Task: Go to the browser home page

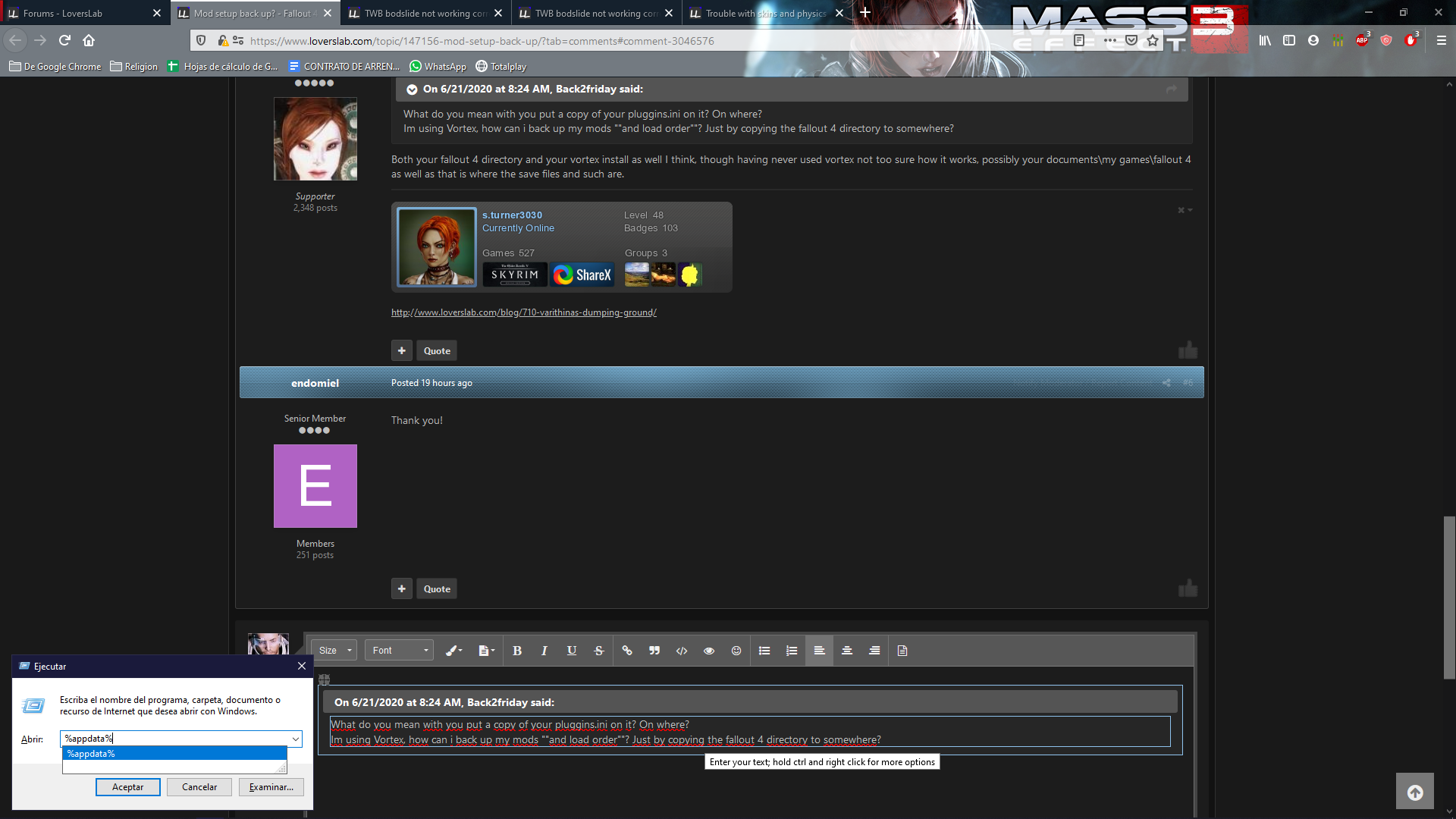Action: [x=89, y=40]
